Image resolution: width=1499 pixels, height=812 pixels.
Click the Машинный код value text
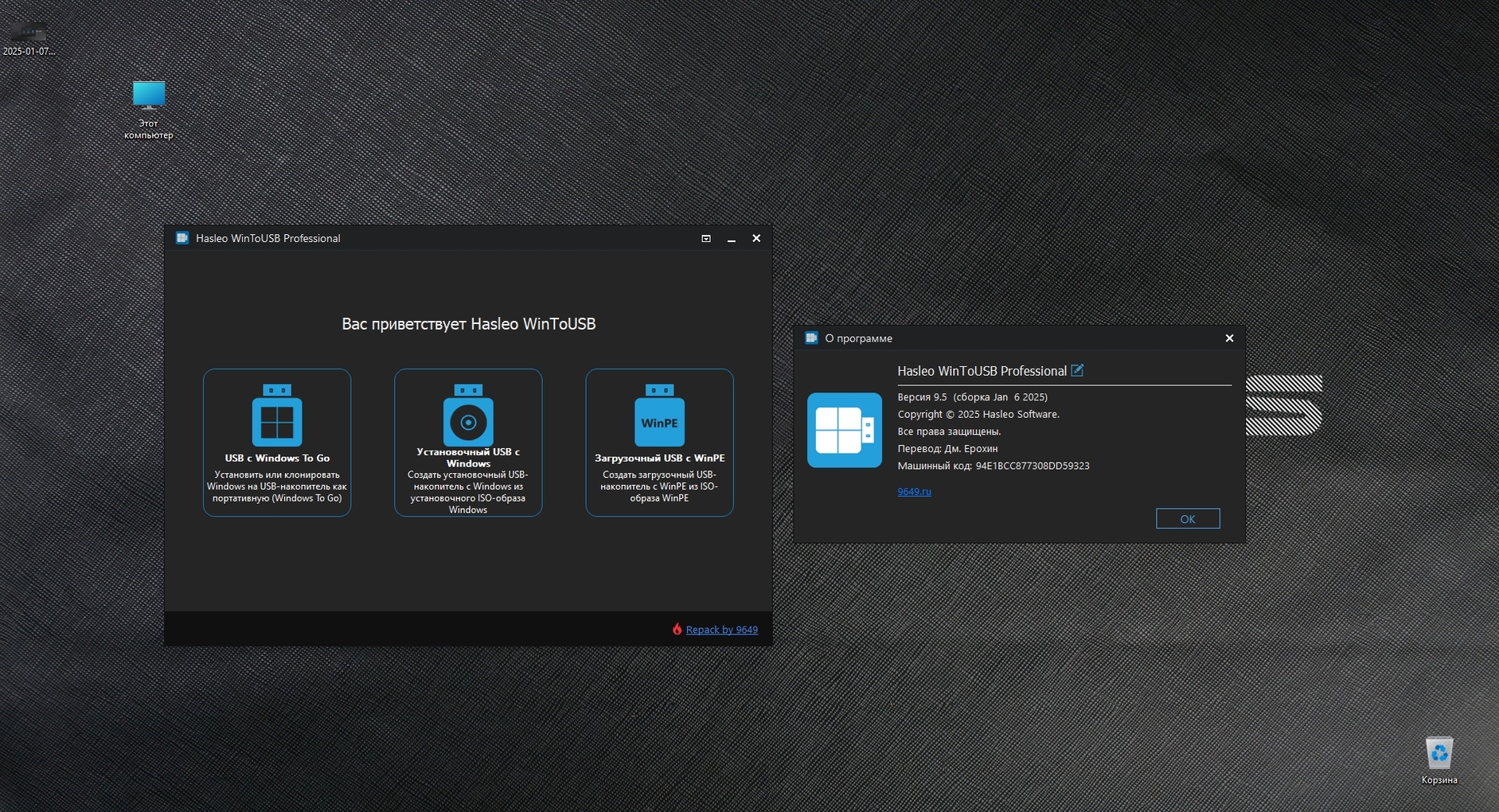coord(1033,466)
